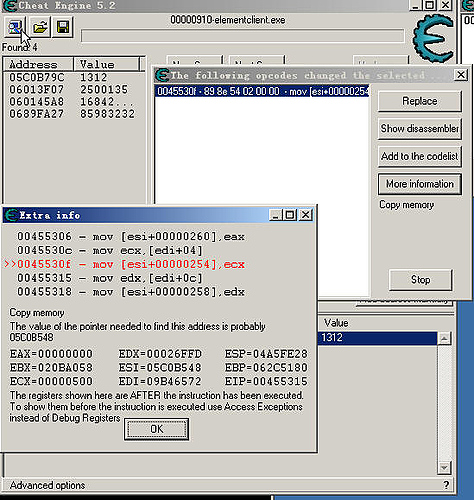Click Copy memory label in Extra info

(37, 313)
